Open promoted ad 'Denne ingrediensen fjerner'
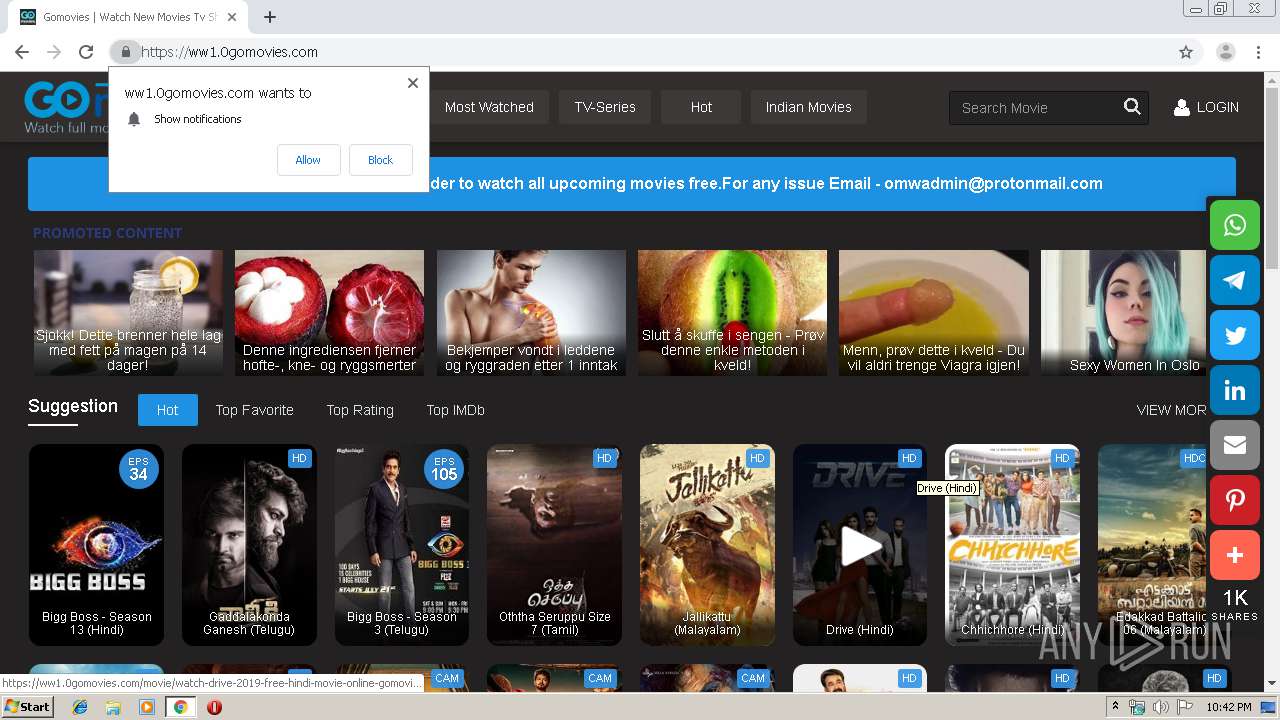Viewport: 1280px width, 720px height. click(x=329, y=313)
